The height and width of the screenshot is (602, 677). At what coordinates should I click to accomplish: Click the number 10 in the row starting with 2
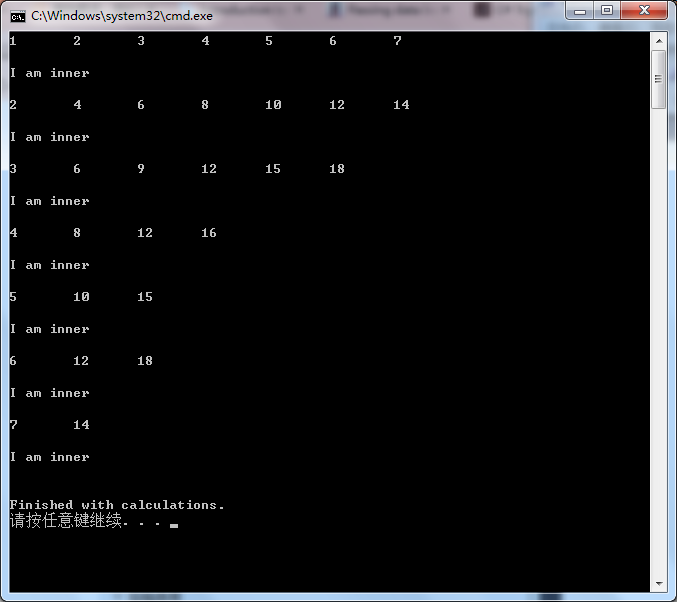coord(273,105)
